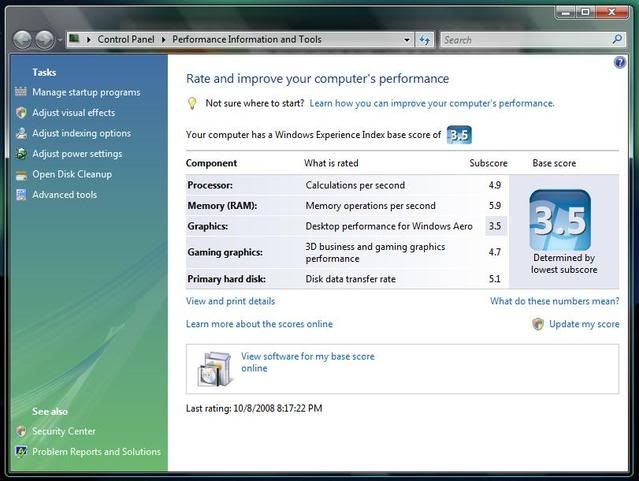Click the Processor subscore 4.9
The height and width of the screenshot is (481, 639).
(495, 185)
